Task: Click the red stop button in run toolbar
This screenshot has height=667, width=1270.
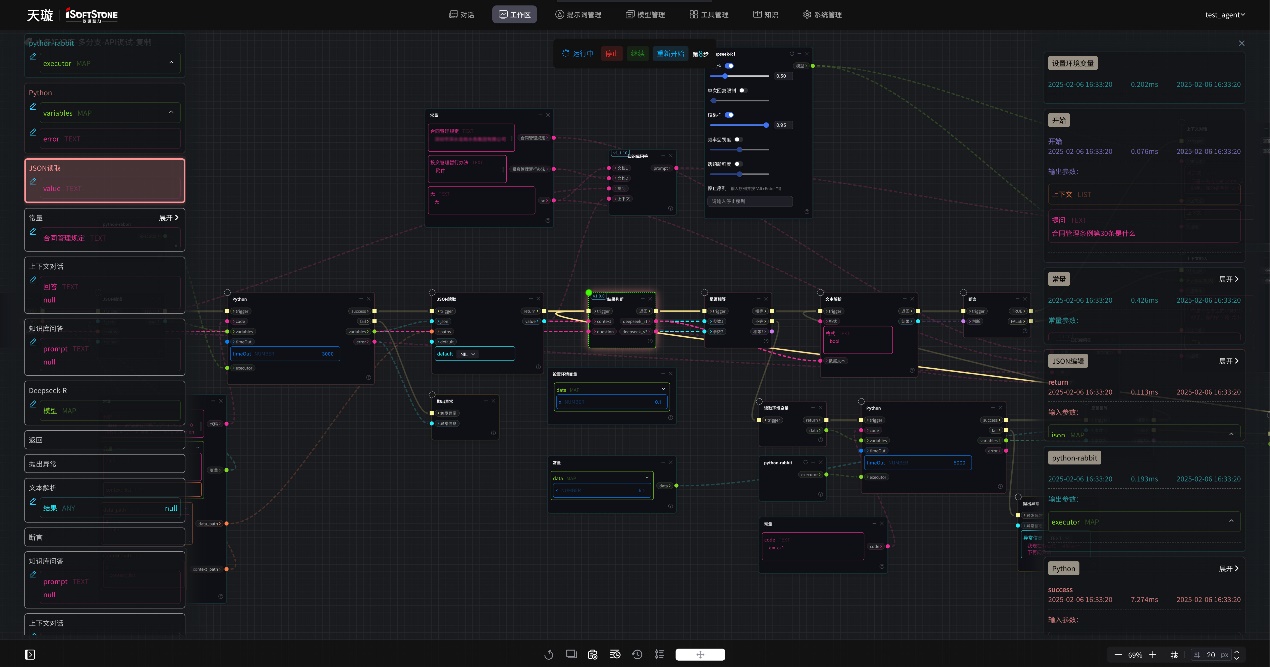Action: (x=611, y=54)
